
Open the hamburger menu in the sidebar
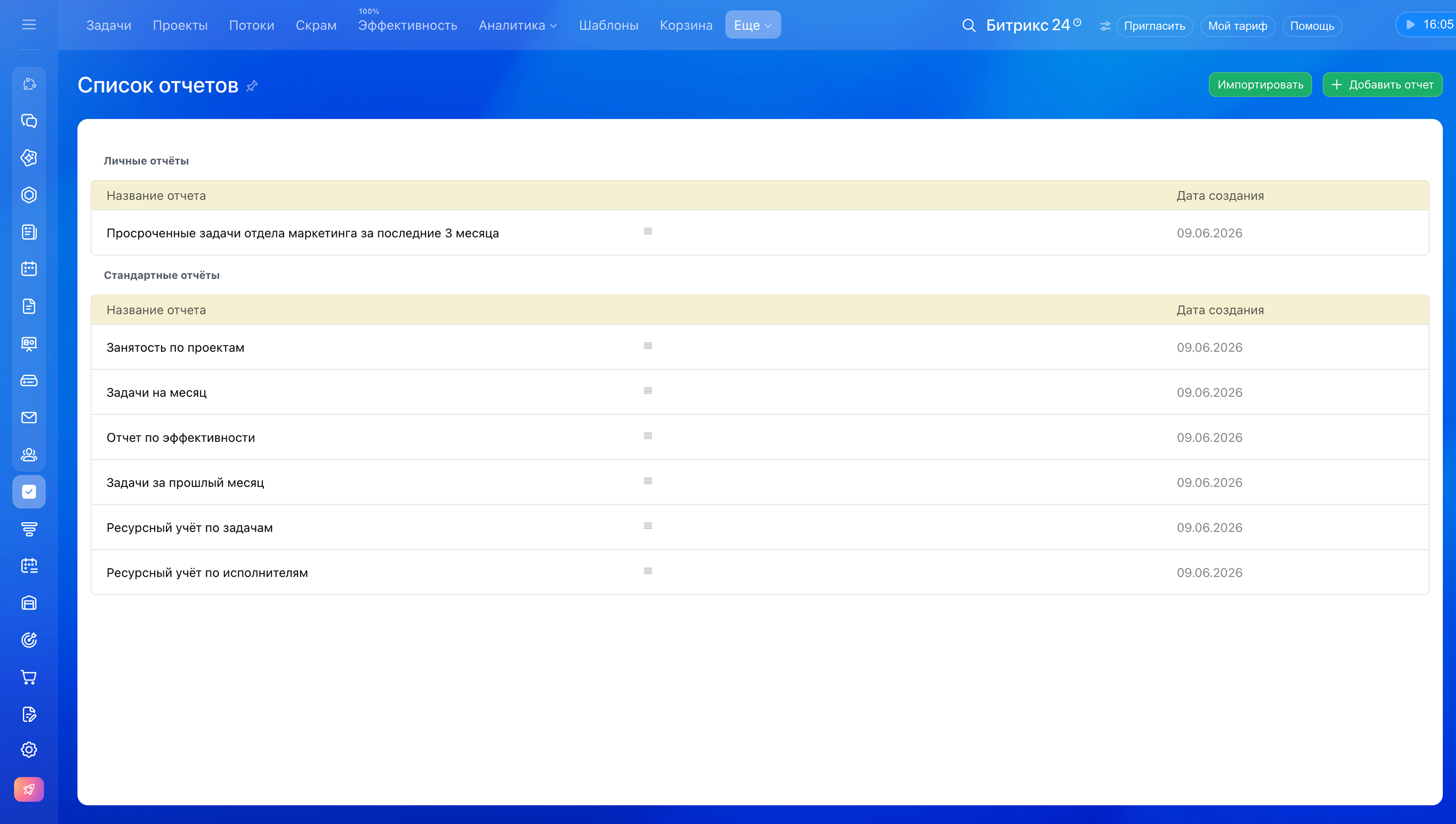click(x=29, y=25)
